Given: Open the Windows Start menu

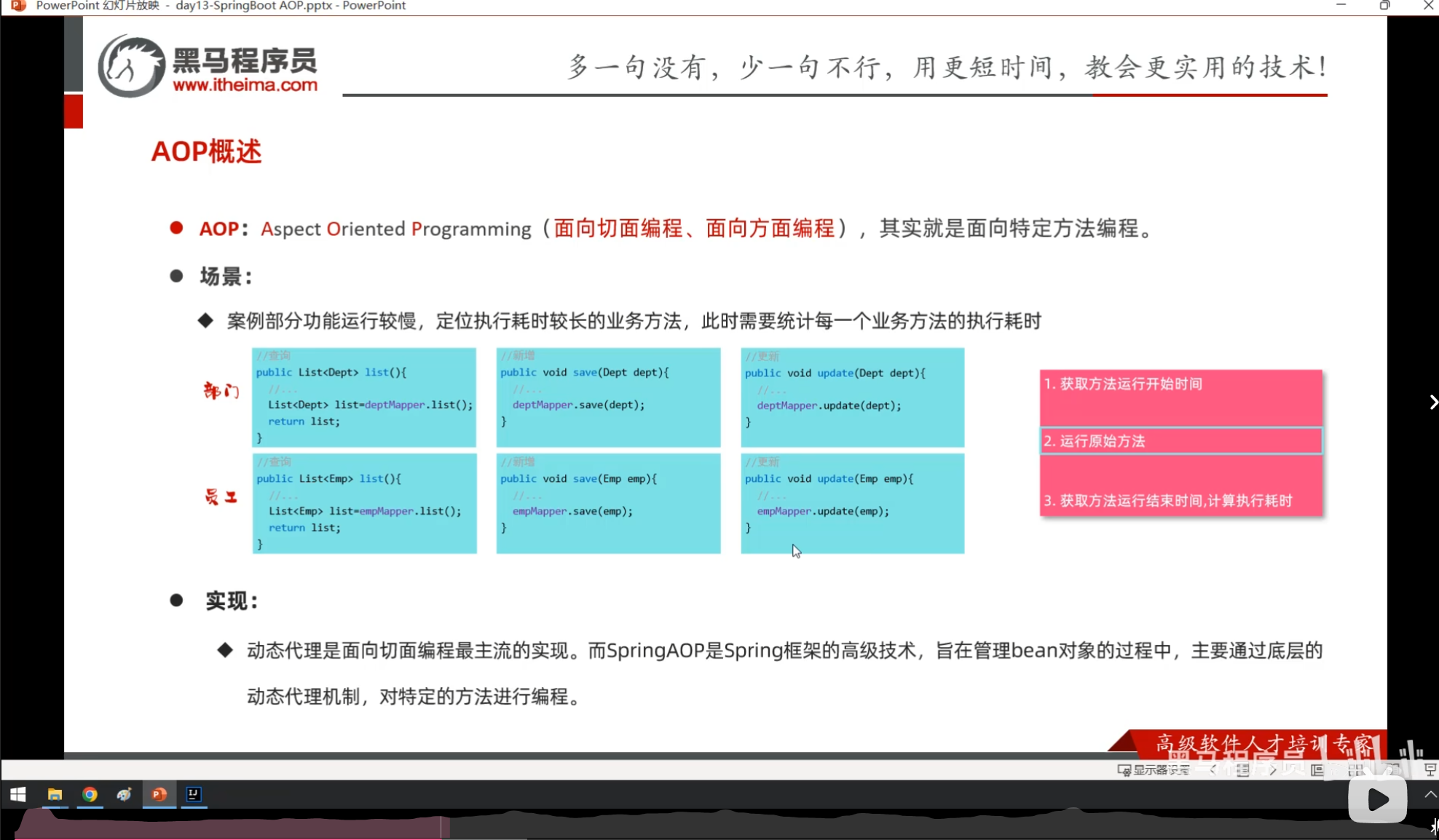Looking at the screenshot, I should pyautogui.click(x=18, y=794).
